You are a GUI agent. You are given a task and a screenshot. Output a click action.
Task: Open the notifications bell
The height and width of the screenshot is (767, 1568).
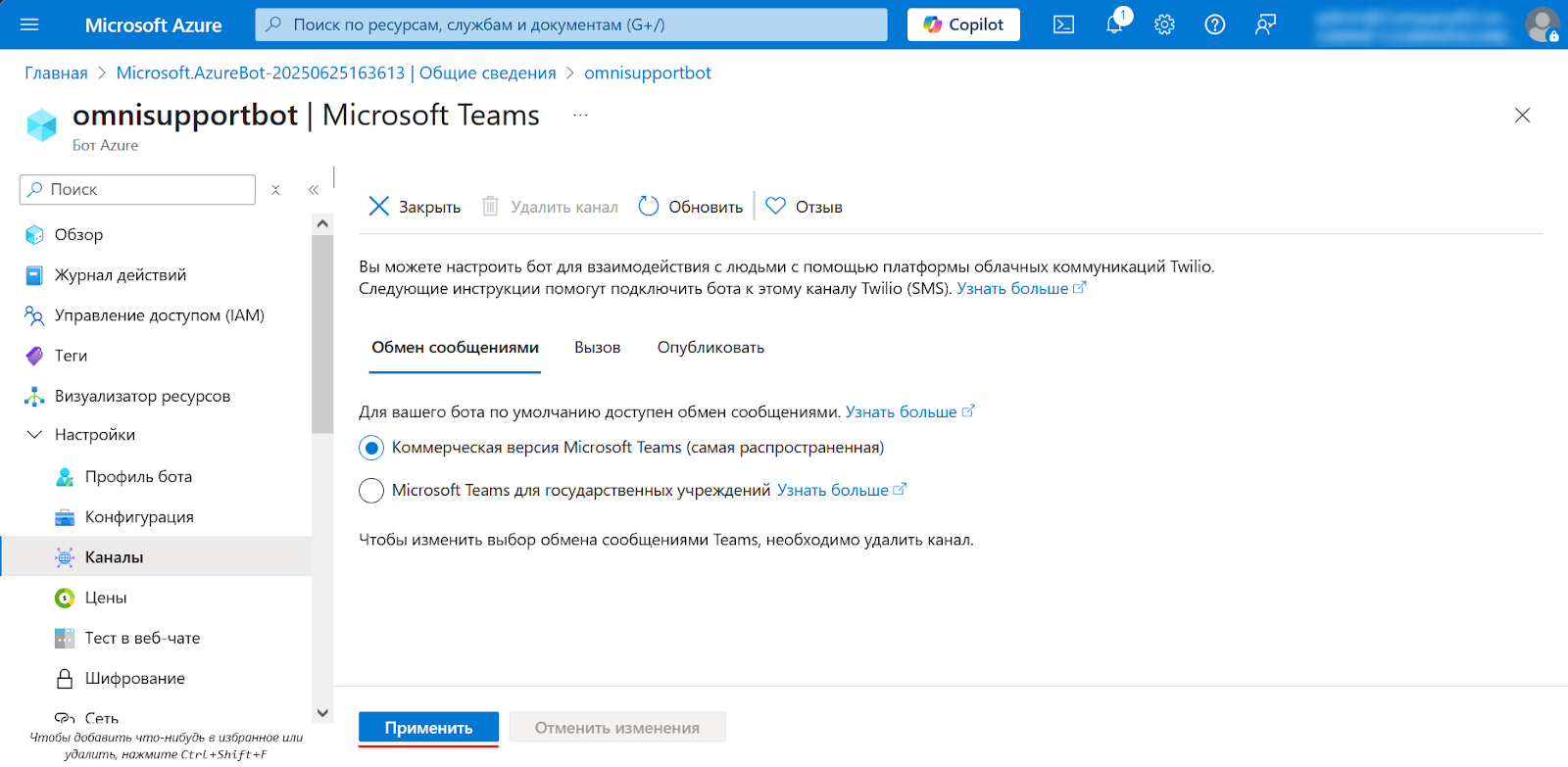[1115, 24]
